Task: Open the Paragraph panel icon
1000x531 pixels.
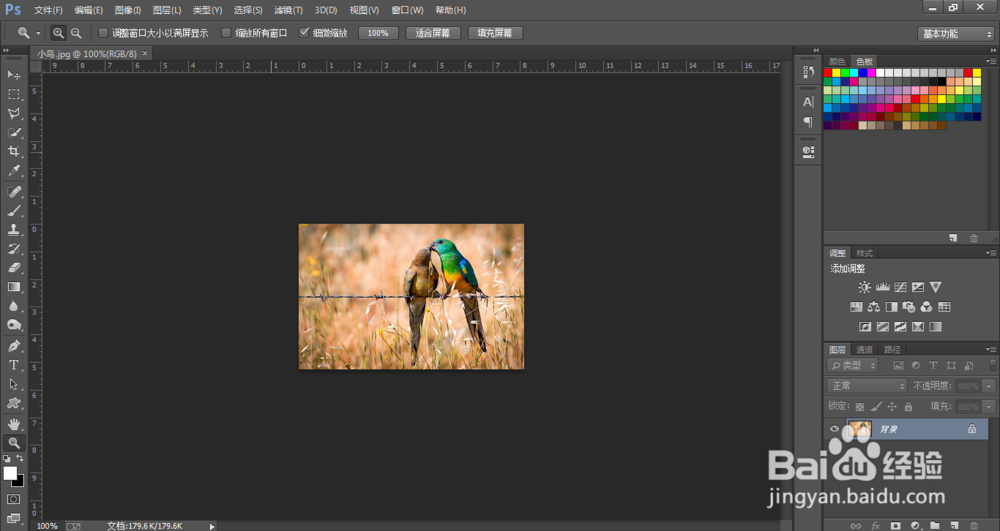Action: coord(808,121)
